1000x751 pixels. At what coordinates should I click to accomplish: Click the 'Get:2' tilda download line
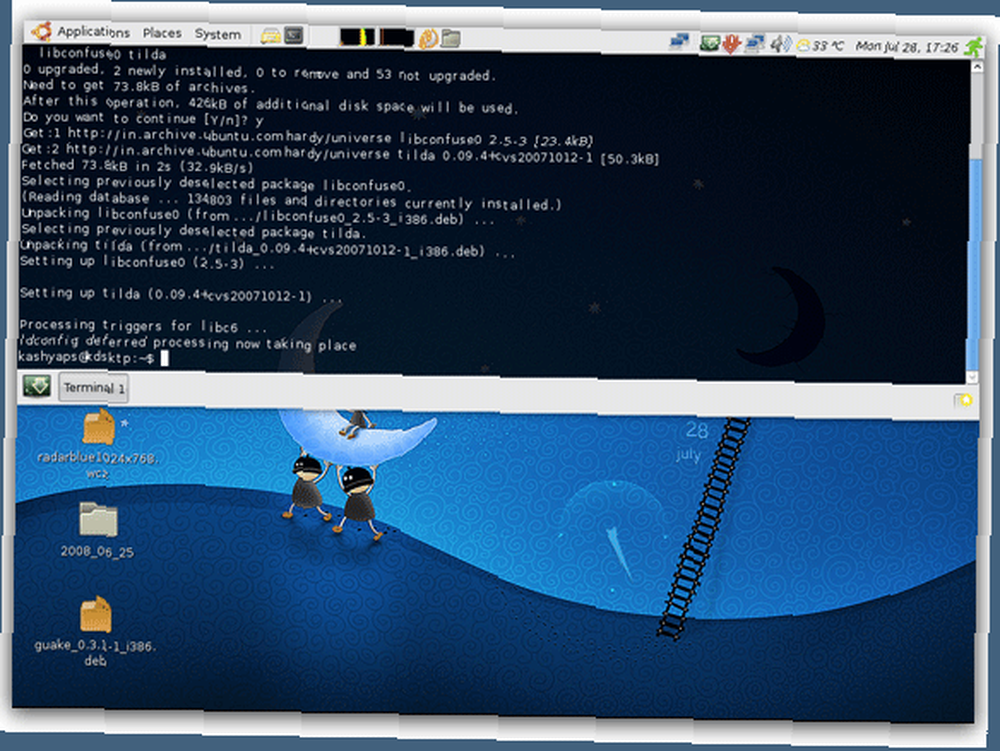(340, 154)
